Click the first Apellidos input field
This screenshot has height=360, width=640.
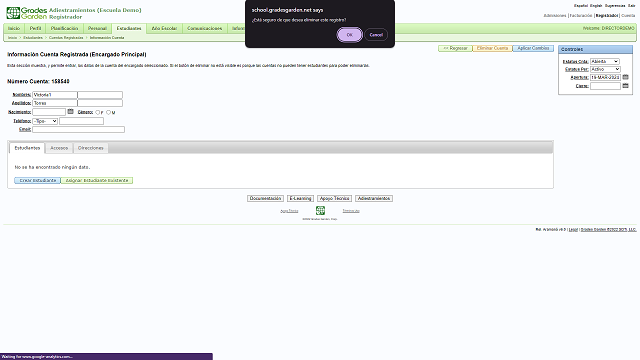55,103
